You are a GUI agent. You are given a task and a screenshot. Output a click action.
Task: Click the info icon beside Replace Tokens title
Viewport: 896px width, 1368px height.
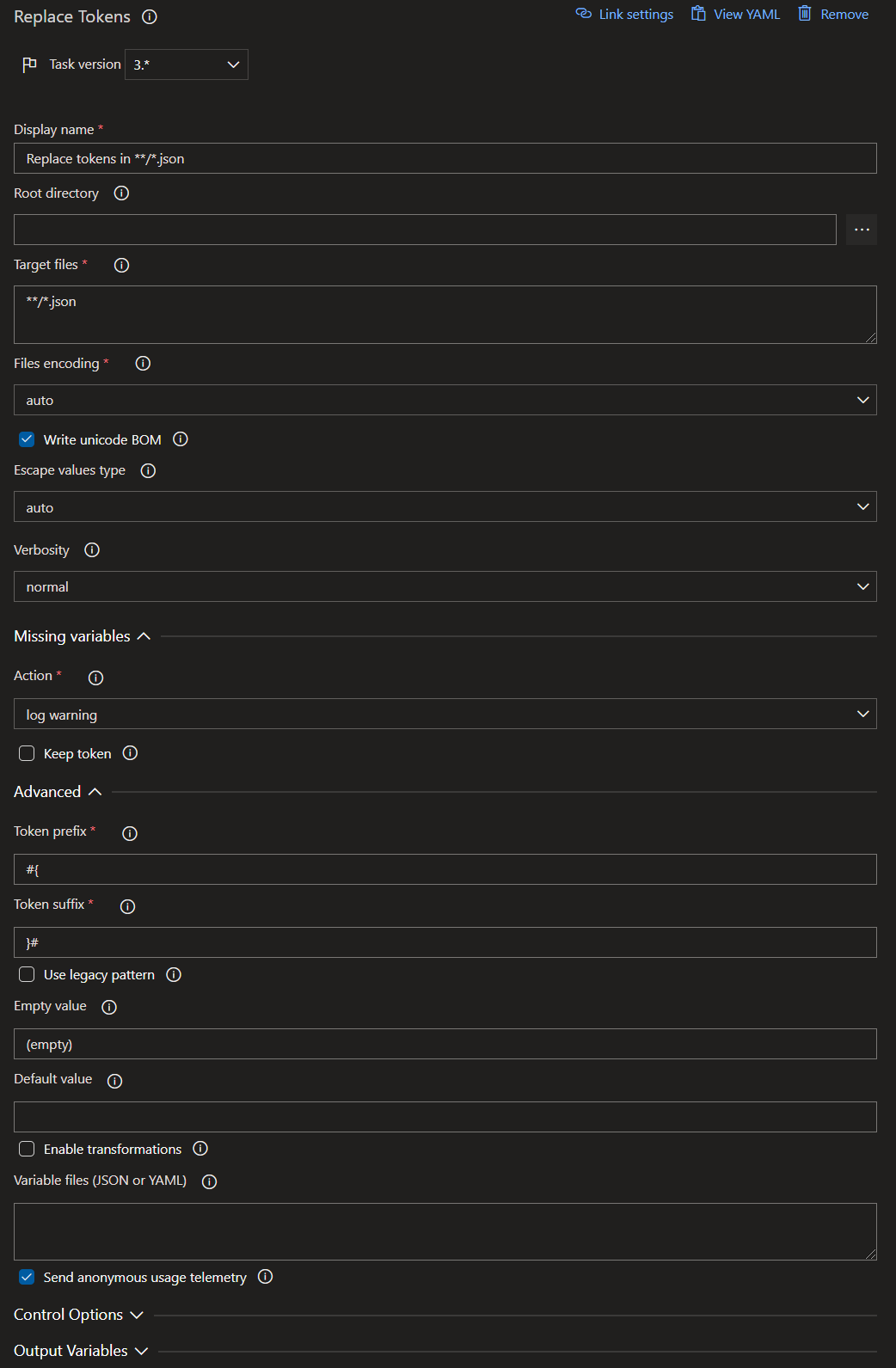150,16
